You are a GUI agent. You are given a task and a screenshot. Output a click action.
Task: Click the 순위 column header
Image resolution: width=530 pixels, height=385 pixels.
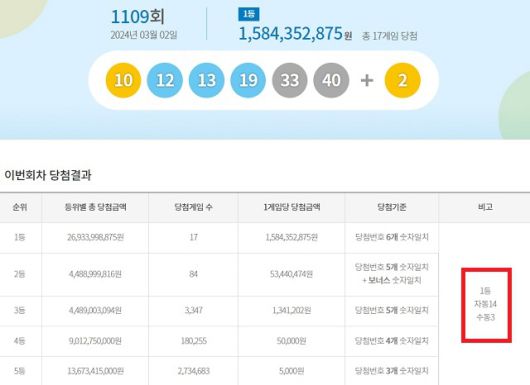tap(20, 207)
